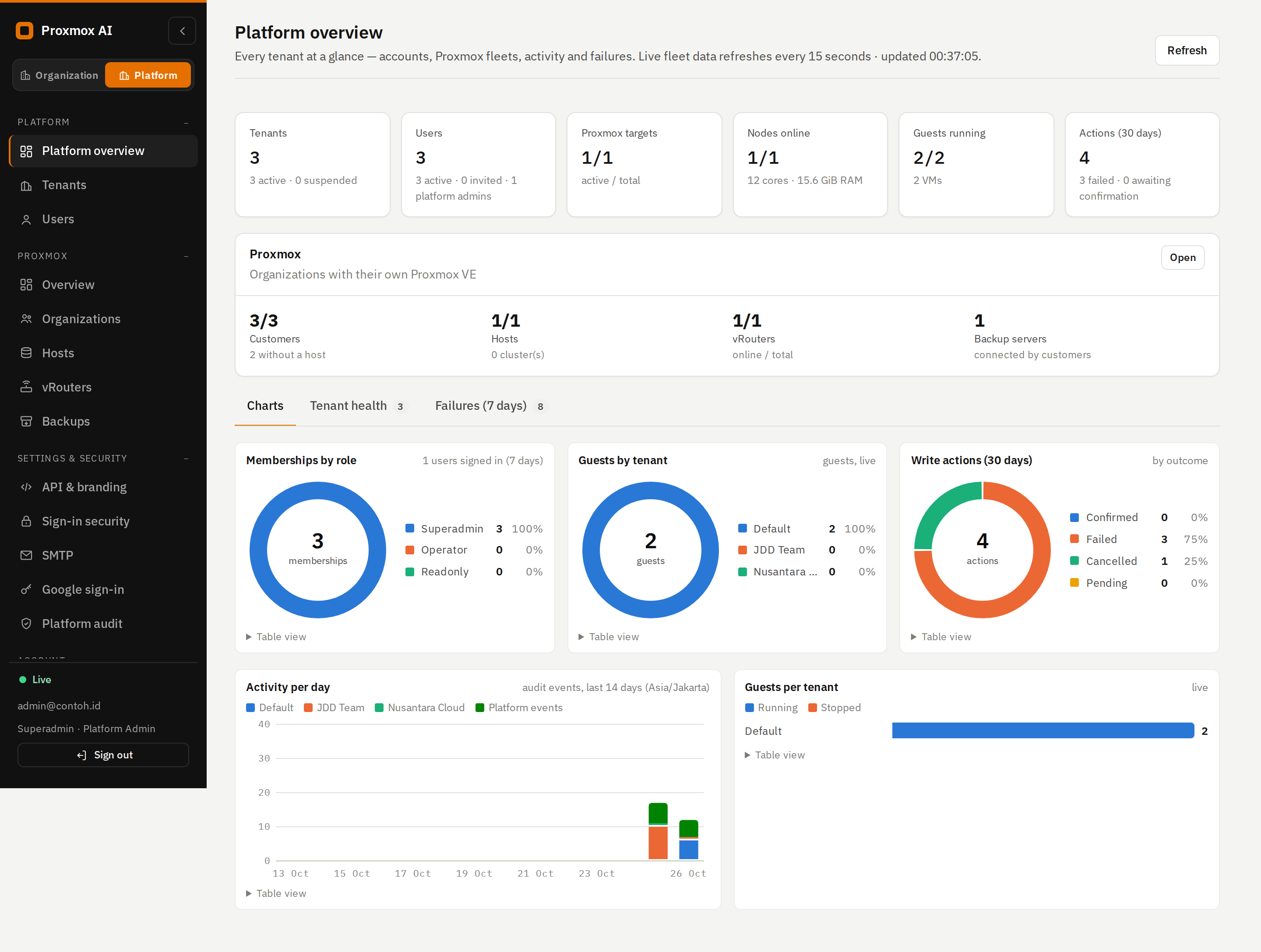Image resolution: width=1261 pixels, height=952 pixels.
Task: Expand Table view under Activity per day
Action: (276, 894)
